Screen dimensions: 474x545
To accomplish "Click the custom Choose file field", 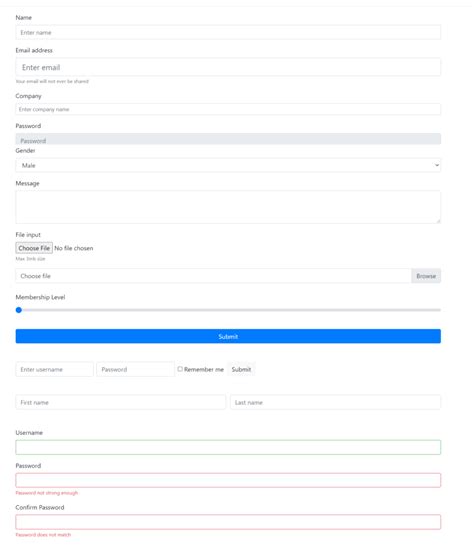I will coord(213,276).
